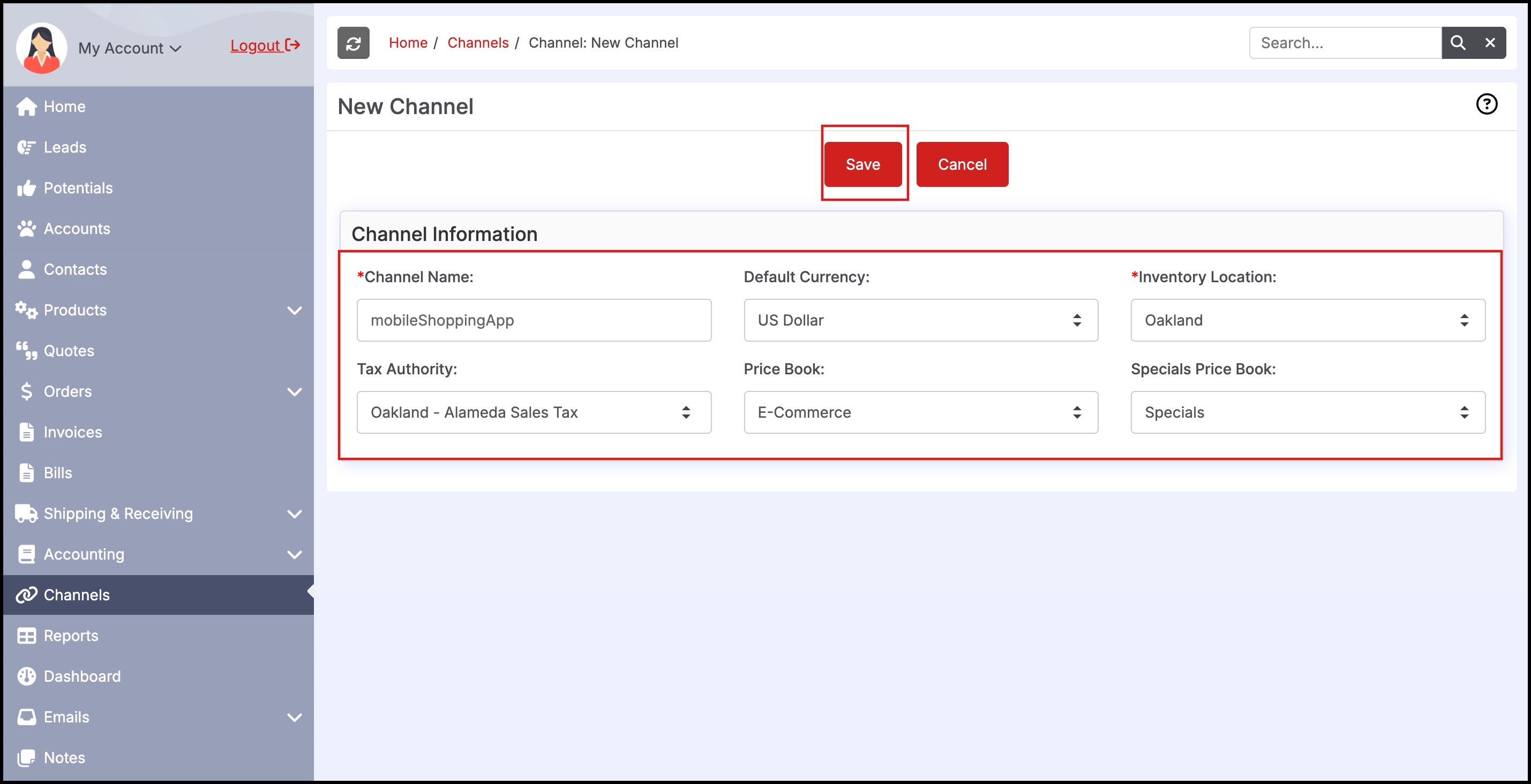1531x784 pixels.
Task: Click the Dashboard sidebar icon
Action: 26,676
